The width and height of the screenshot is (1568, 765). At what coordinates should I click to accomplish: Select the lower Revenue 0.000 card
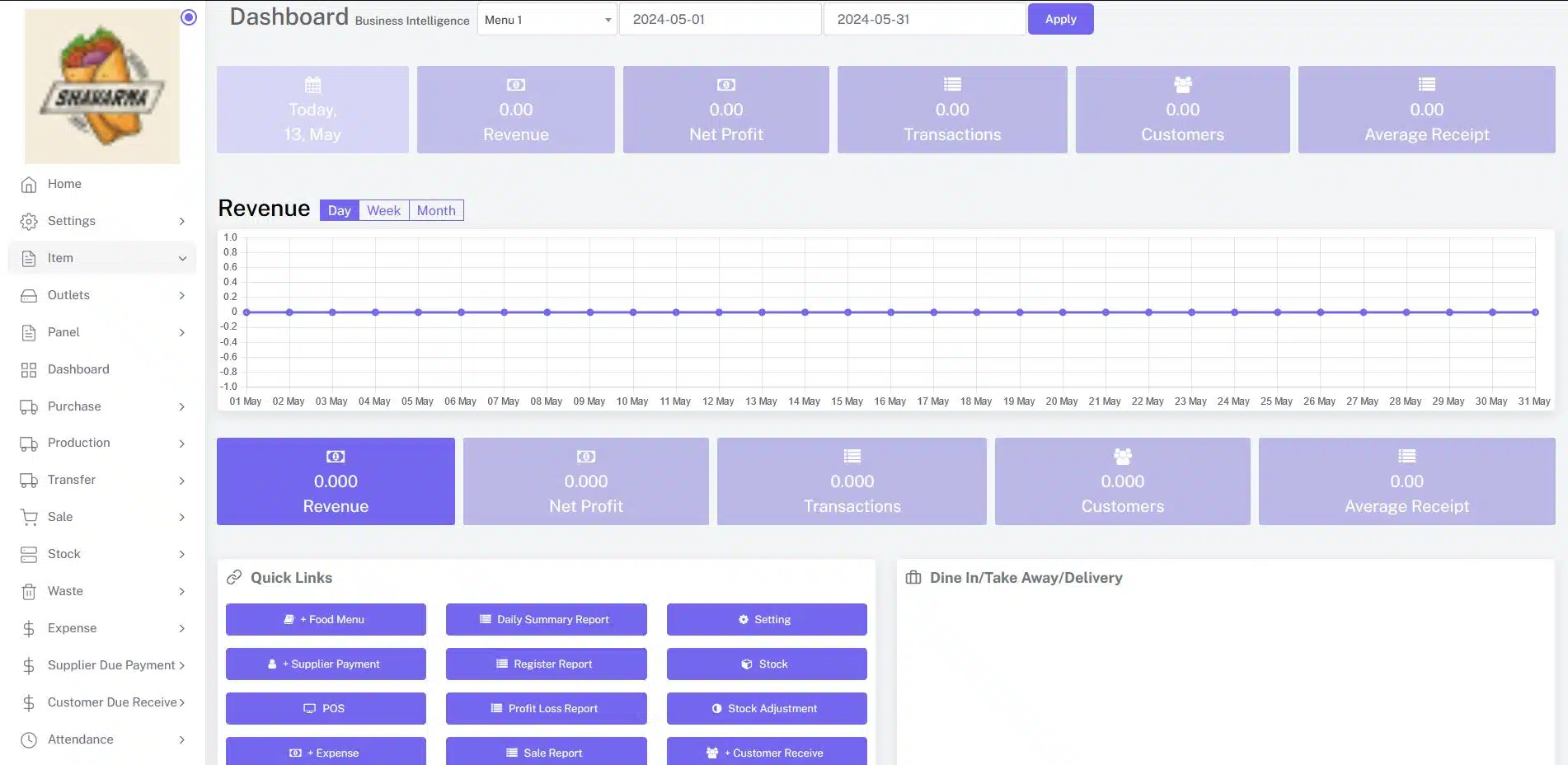click(x=336, y=481)
